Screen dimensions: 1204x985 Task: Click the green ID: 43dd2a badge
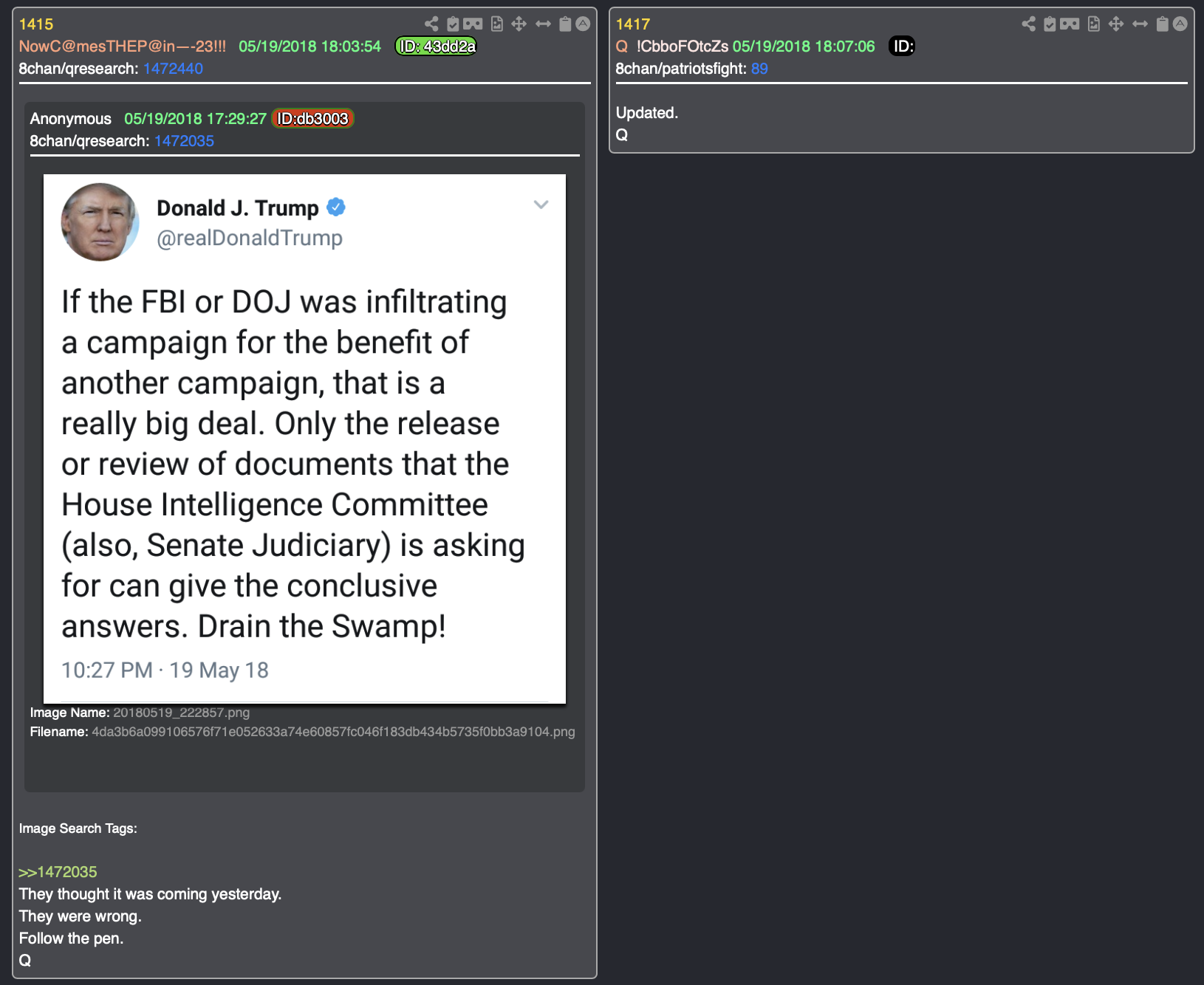pos(436,47)
